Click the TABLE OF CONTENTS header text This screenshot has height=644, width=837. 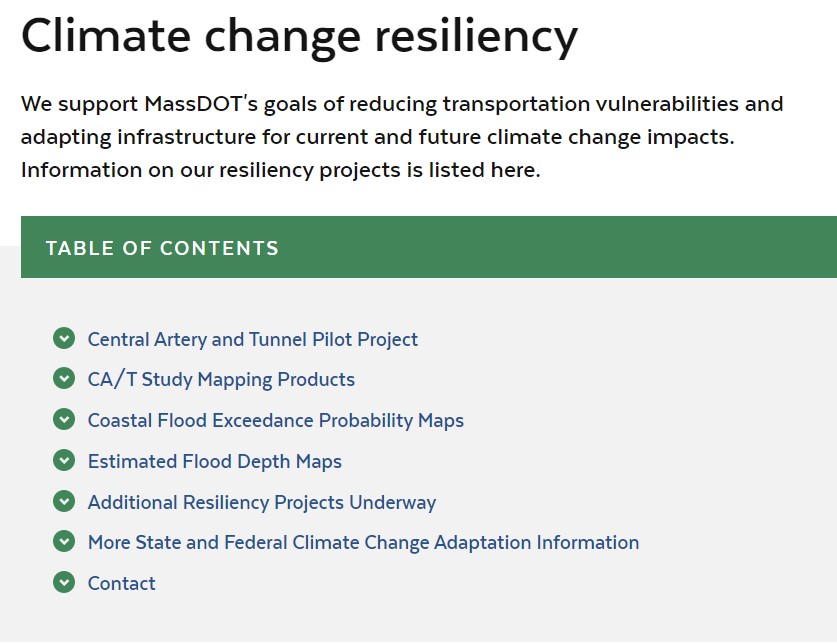point(162,248)
